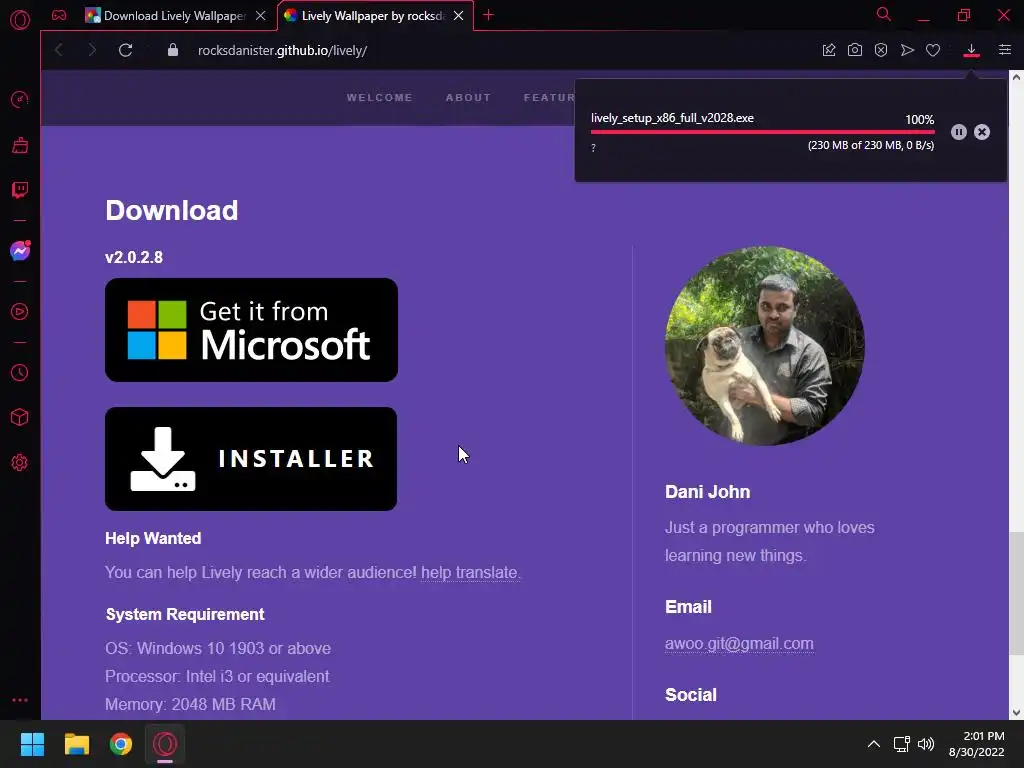1024x768 pixels.
Task: Click the My Flow send icon
Action: coord(907,50)
